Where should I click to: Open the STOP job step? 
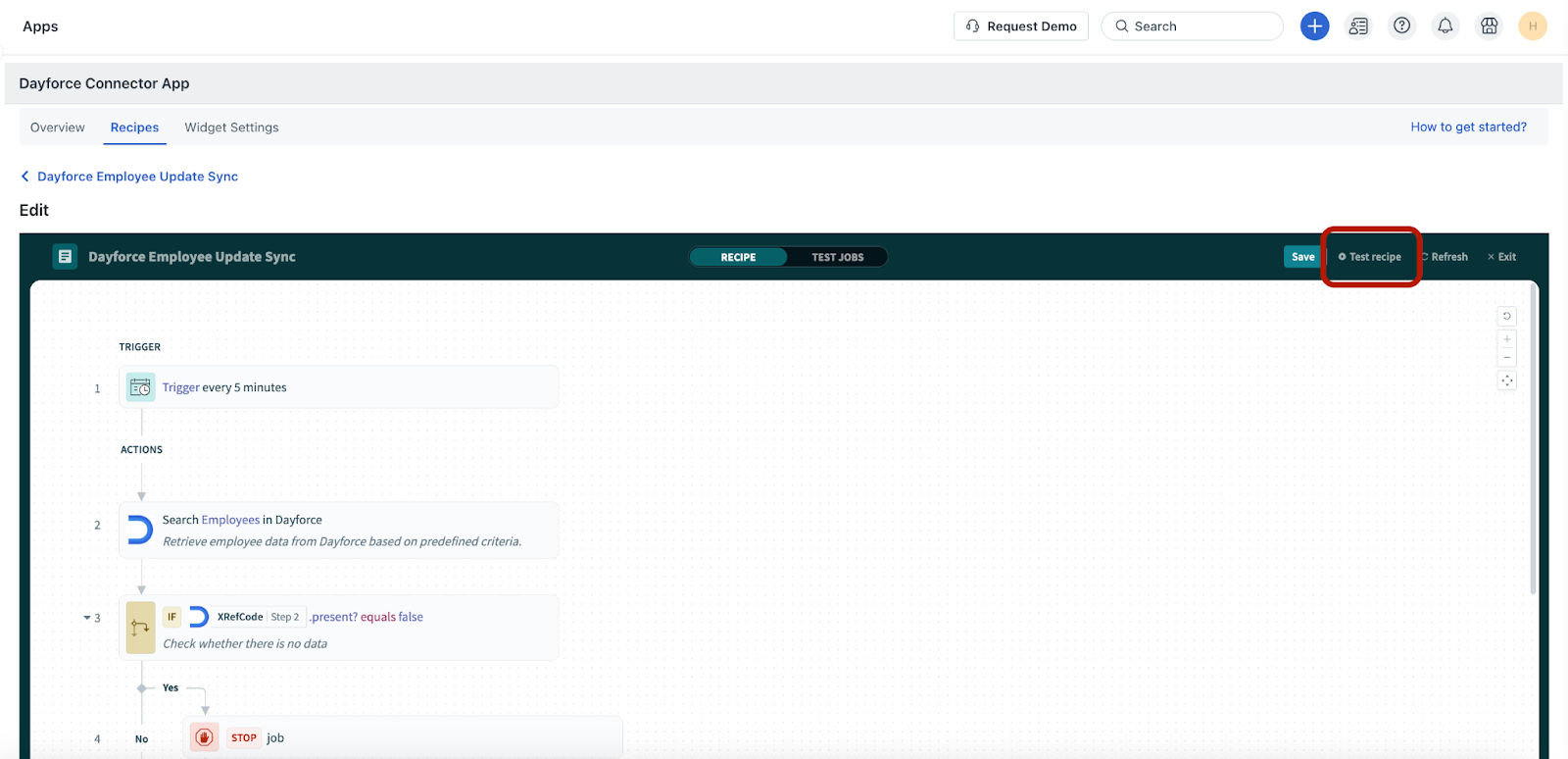(x=403, y=737)
